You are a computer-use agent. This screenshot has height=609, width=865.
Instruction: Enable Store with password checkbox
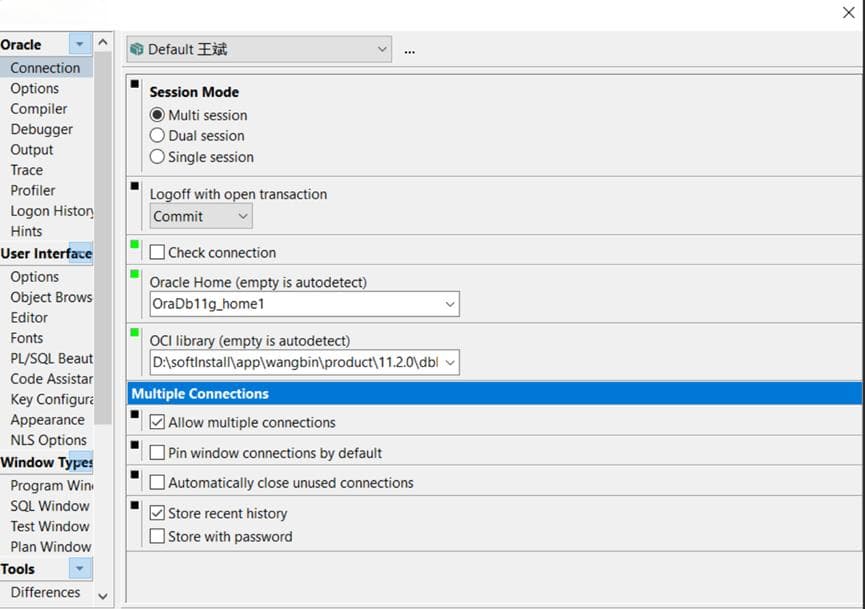click(x=157, y=536)
